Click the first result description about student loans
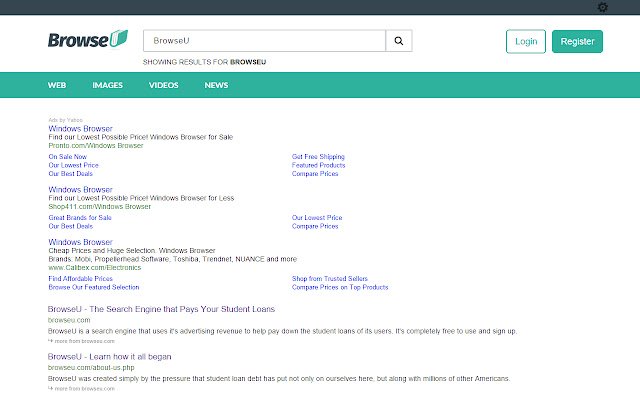Viewport: 640px width, 400px height. [282, 331]
